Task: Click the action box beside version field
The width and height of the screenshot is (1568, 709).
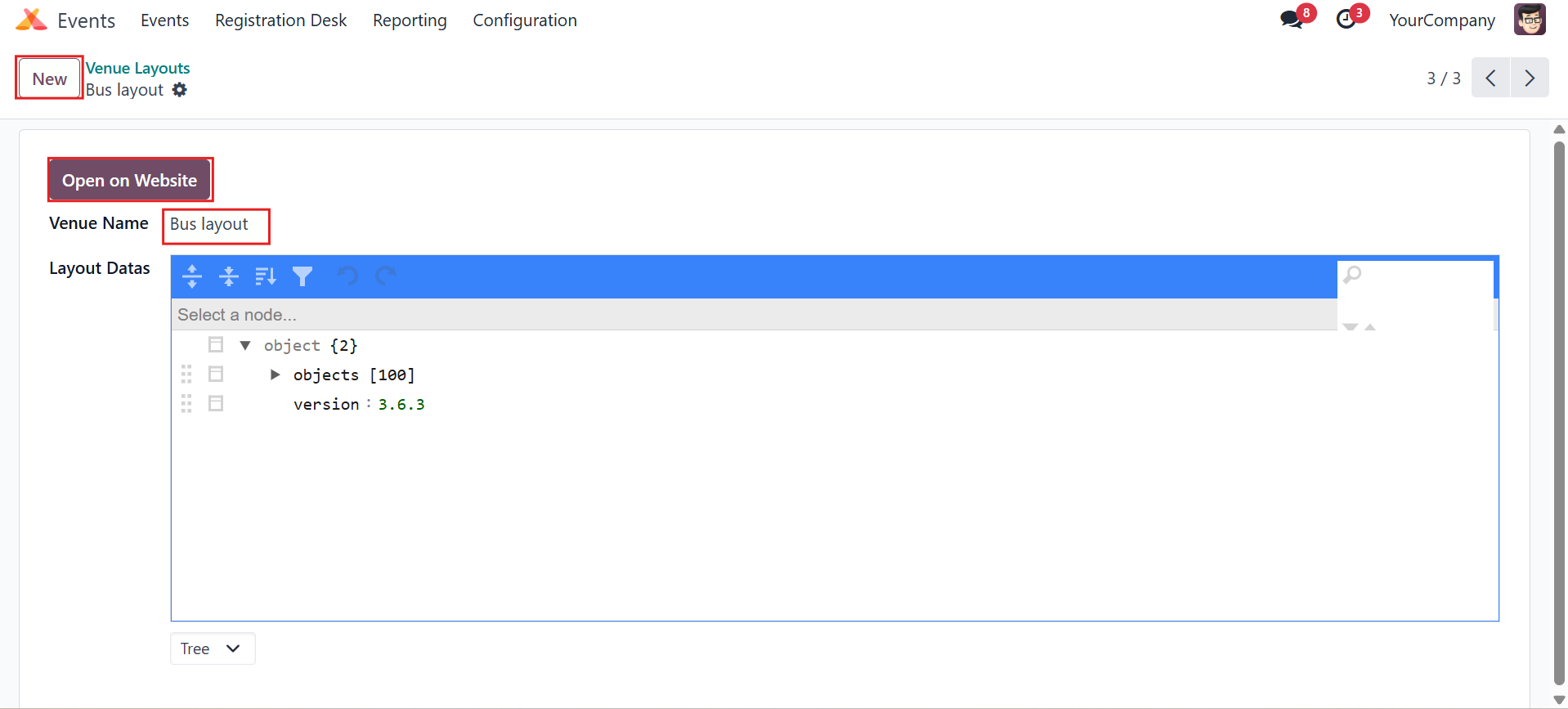Action: click(216, 403)
